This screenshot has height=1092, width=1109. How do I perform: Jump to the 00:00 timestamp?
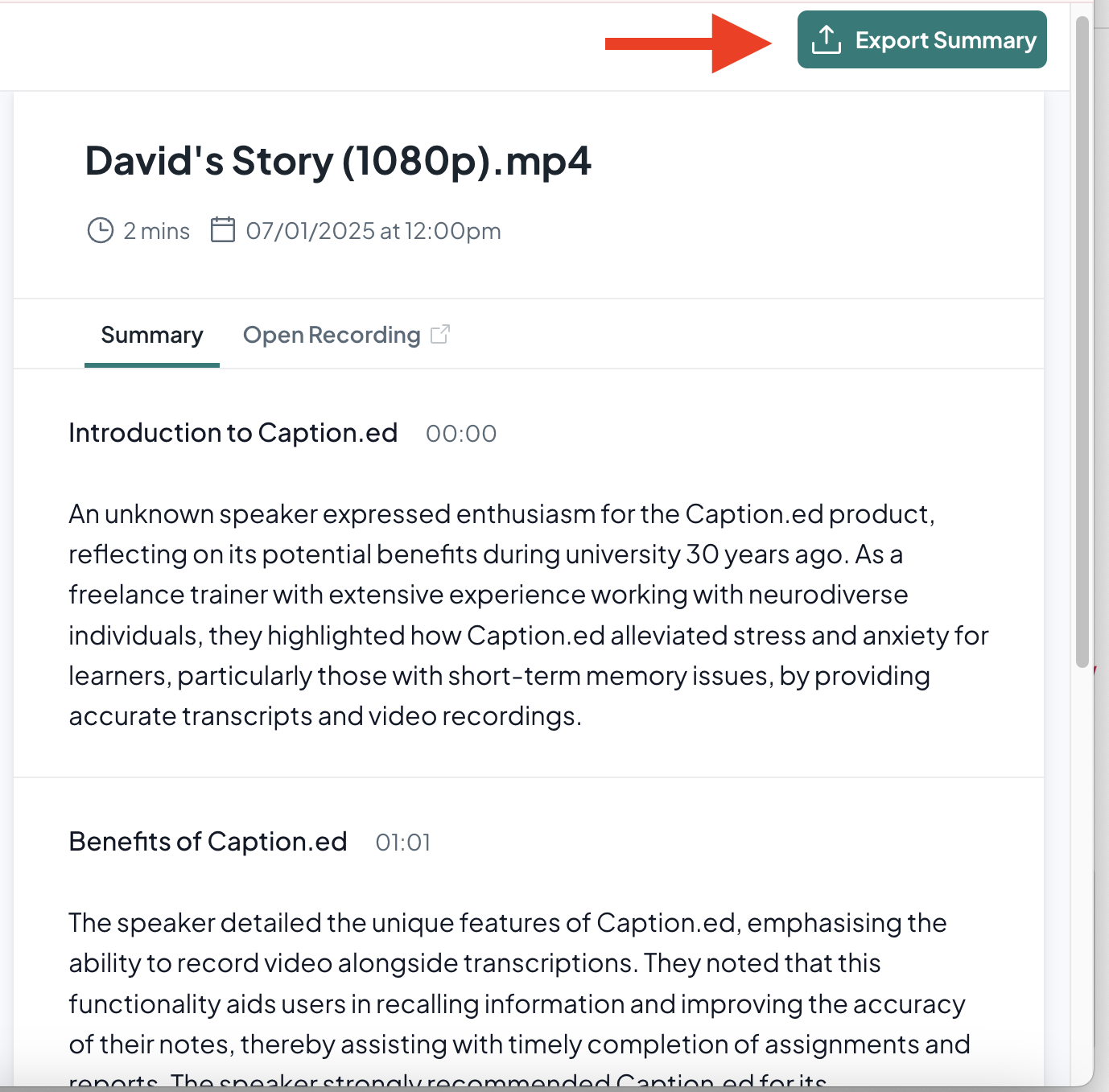[x=461, y=434]
